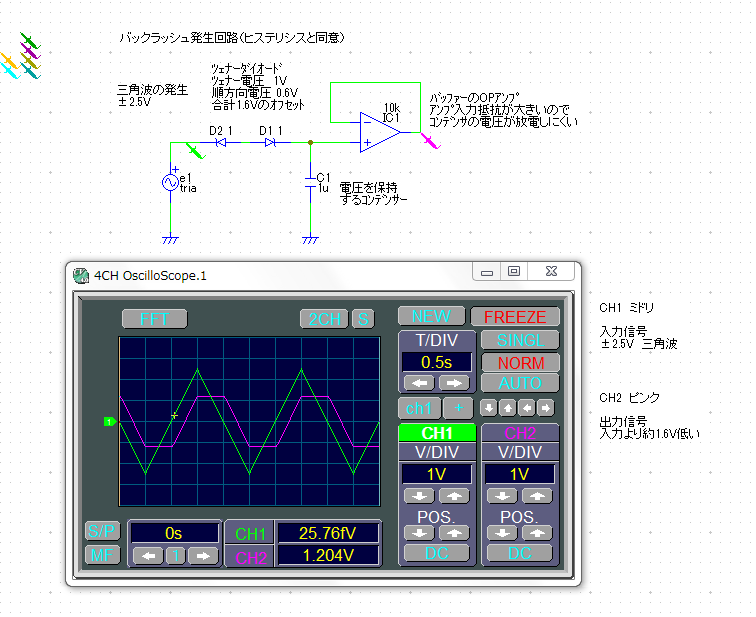Click the 25.76fV CH1 reading
The width and height of the screenshot is (756, 617).
(328, 533)
